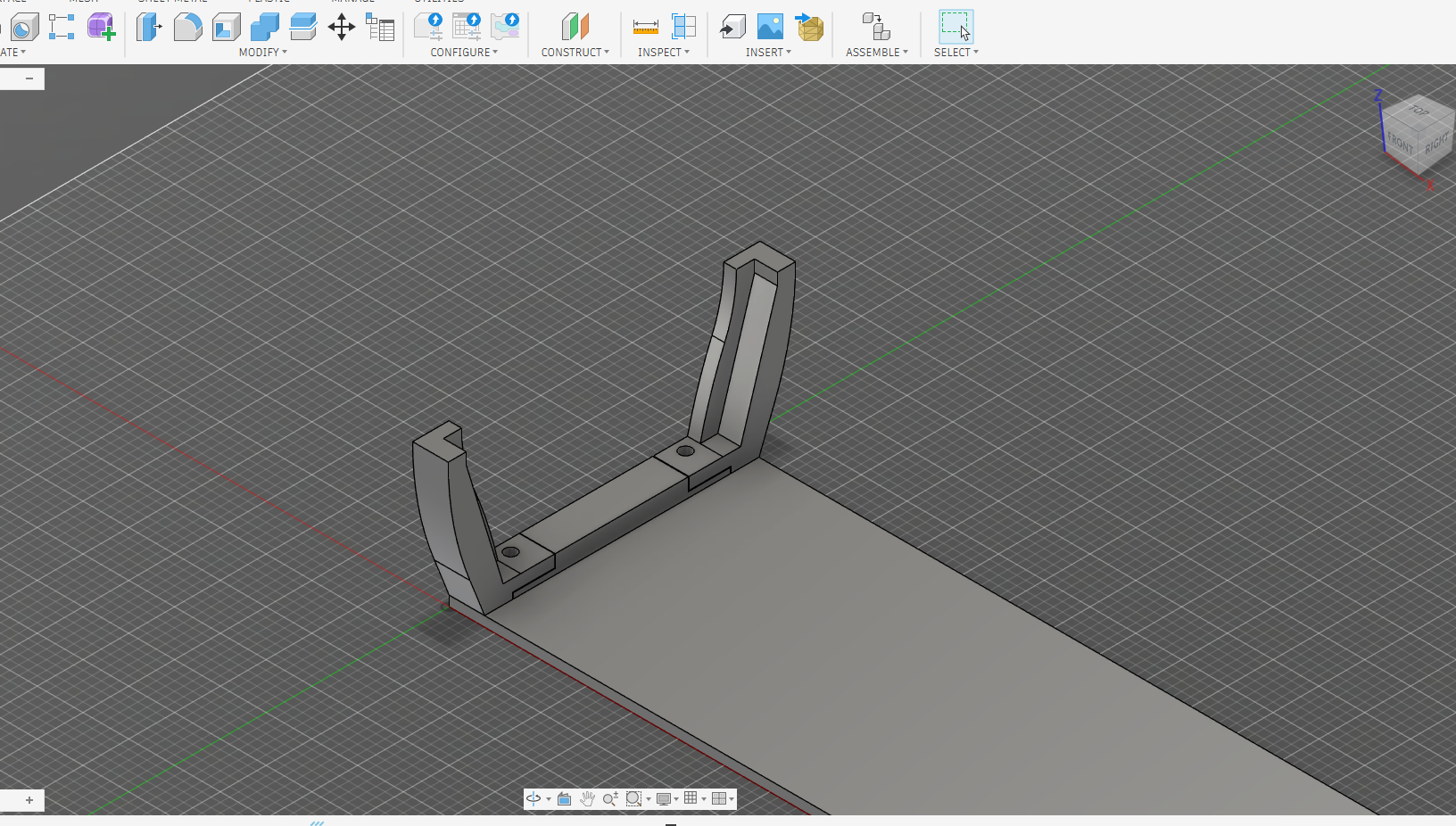Pick the Shell tool
The width and height of the screenshot is (1456, 826).
tap(226, 27)
